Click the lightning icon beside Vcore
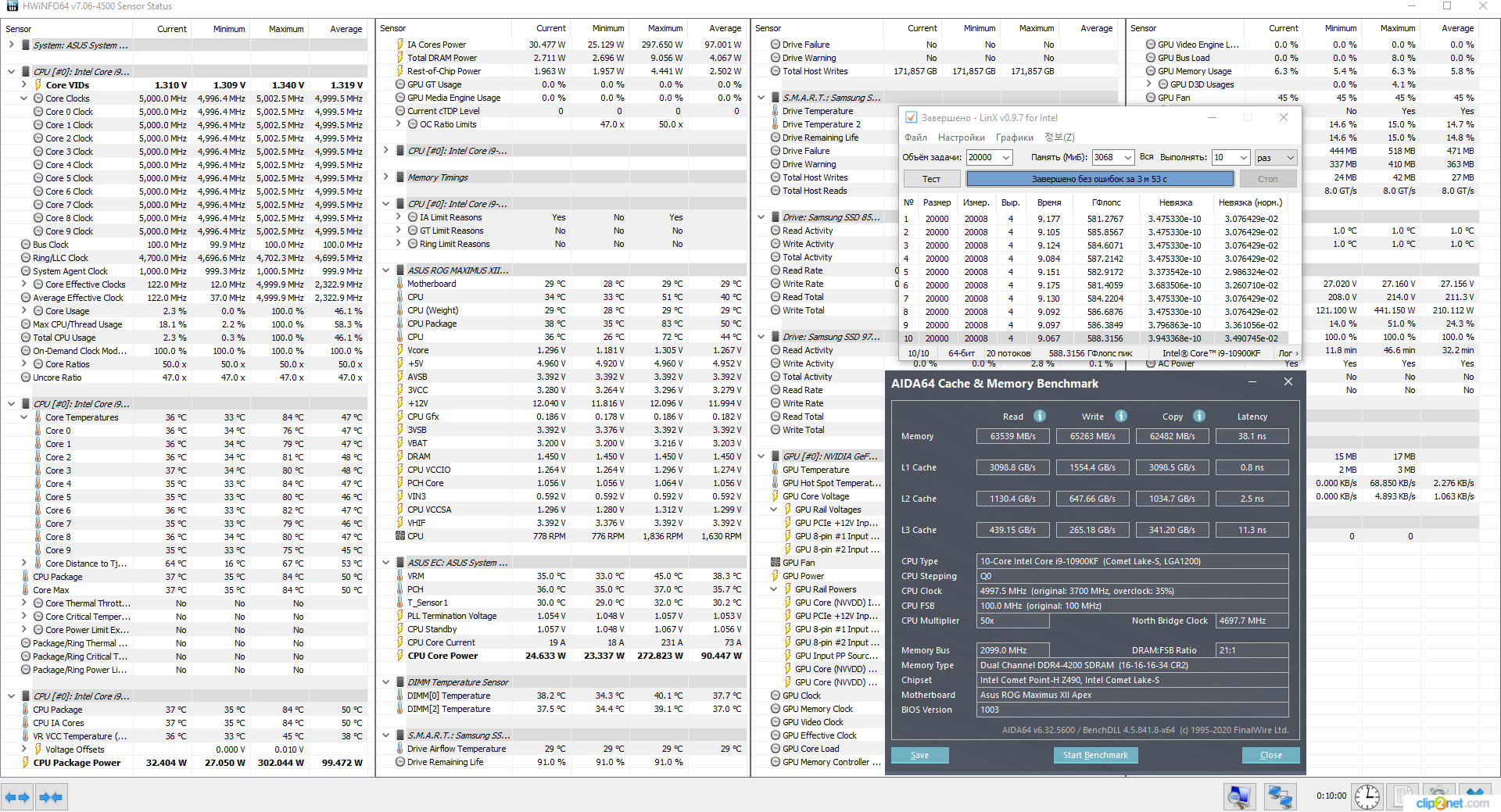 pyautogui.click(x=400, y=350)
